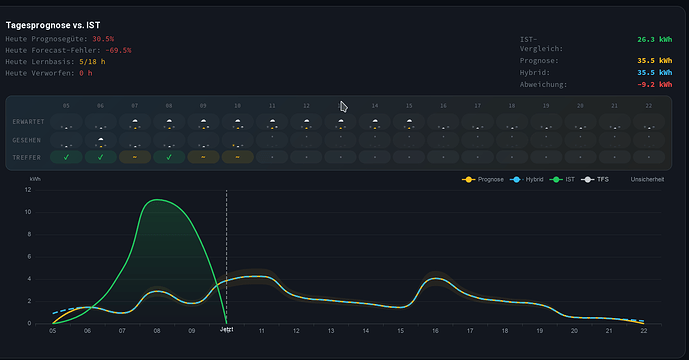The image size is (689, 360).
Task: Click the green checkmark hit badge for hour 08
Action: pyautogui.click(x=169, y=157)
